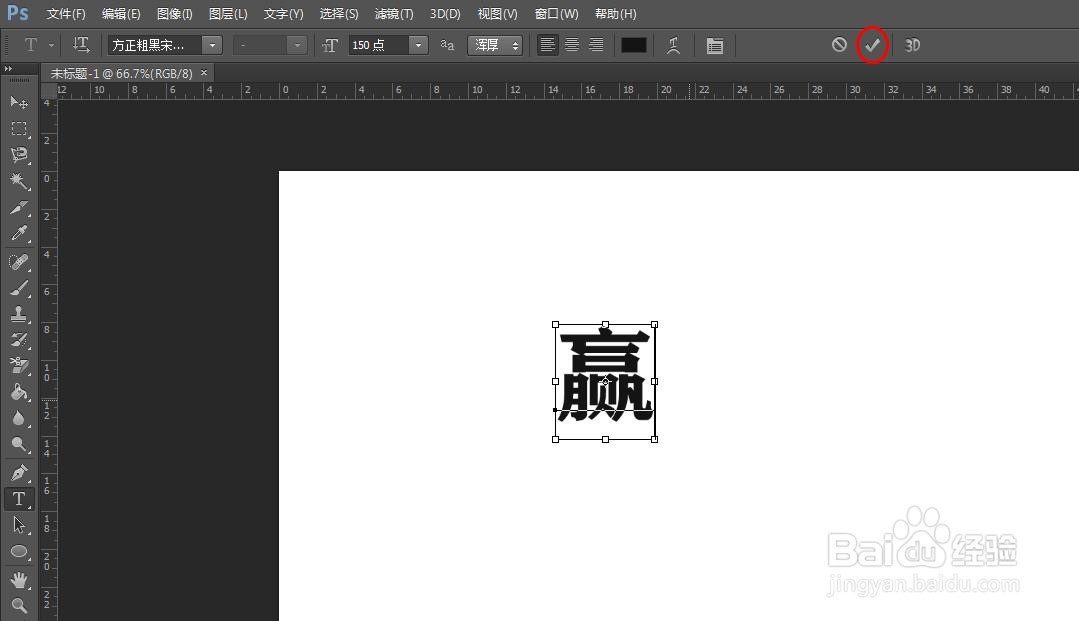Select the Blur tool
Screen dimensions: 1079x621
click(19, 419)
